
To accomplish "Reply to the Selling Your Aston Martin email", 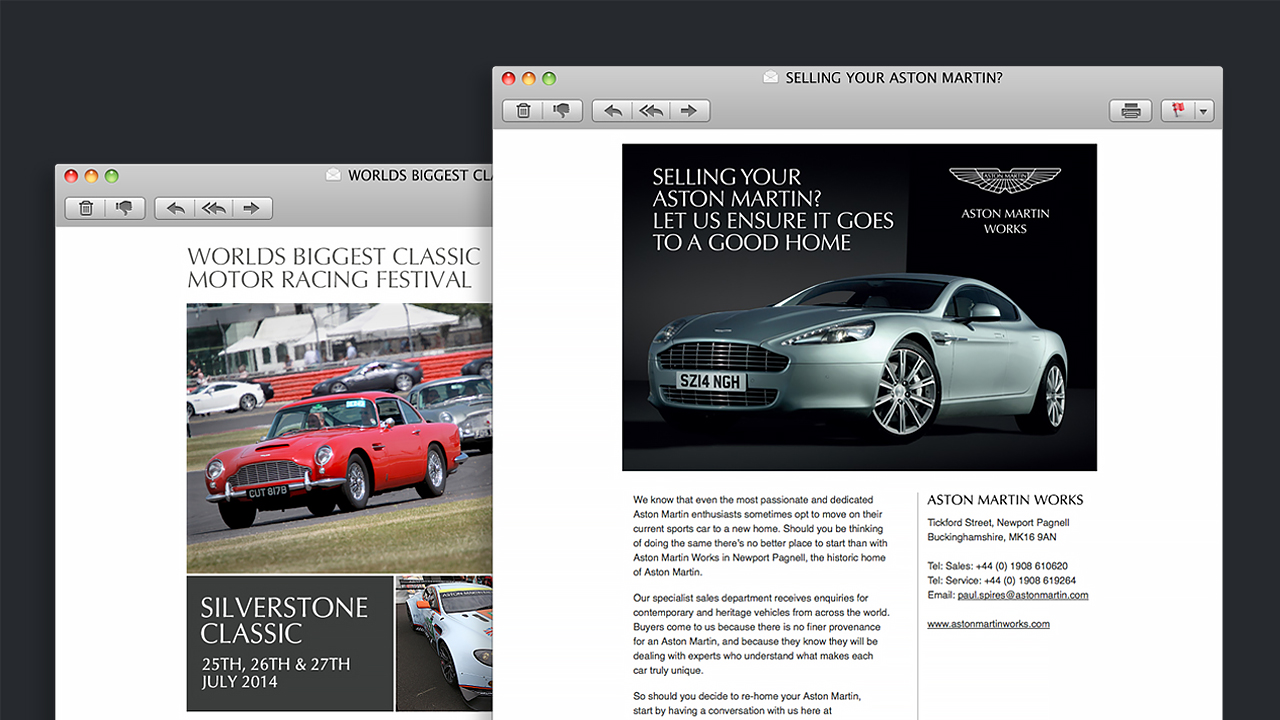I will (613, 111).
